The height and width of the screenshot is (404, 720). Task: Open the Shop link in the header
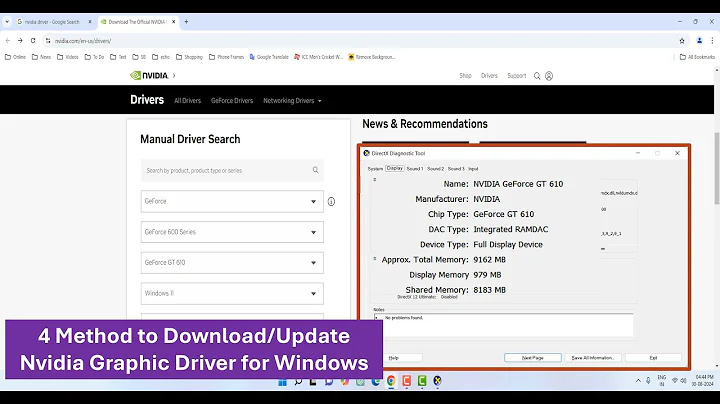pyautogui.click(x=465, y=76)
